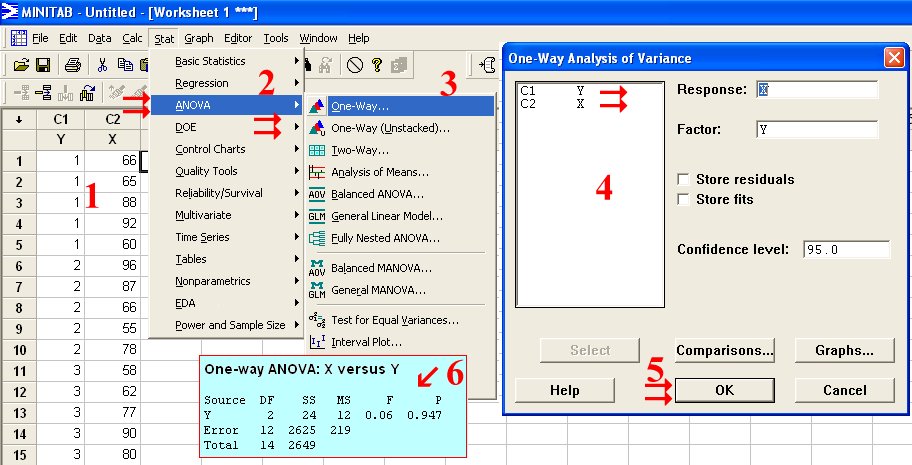Click the grayed first icon in second toolbar row

pyautogui.click(x=22, y=92)
